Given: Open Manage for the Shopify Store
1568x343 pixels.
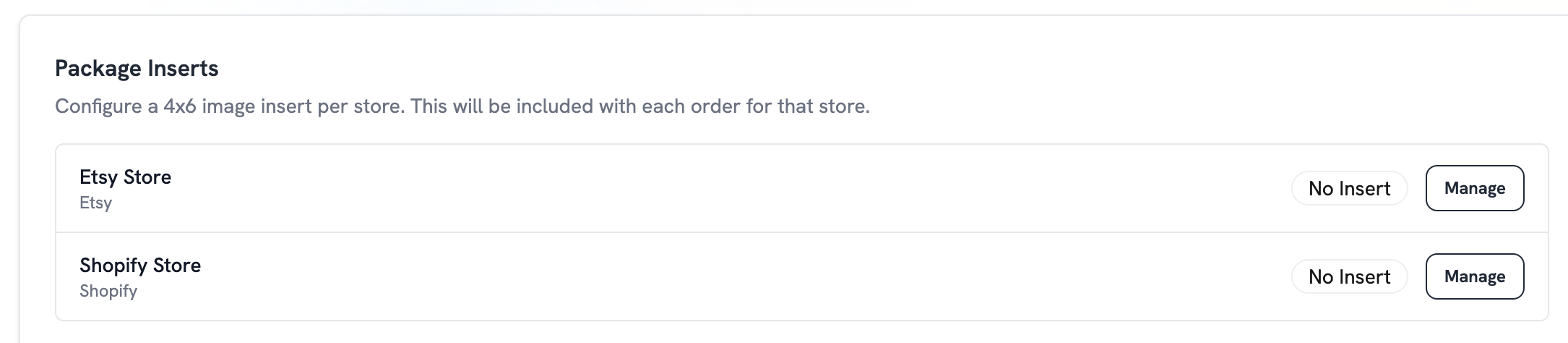Looking at the screenshot, I should click(1474, 276).
